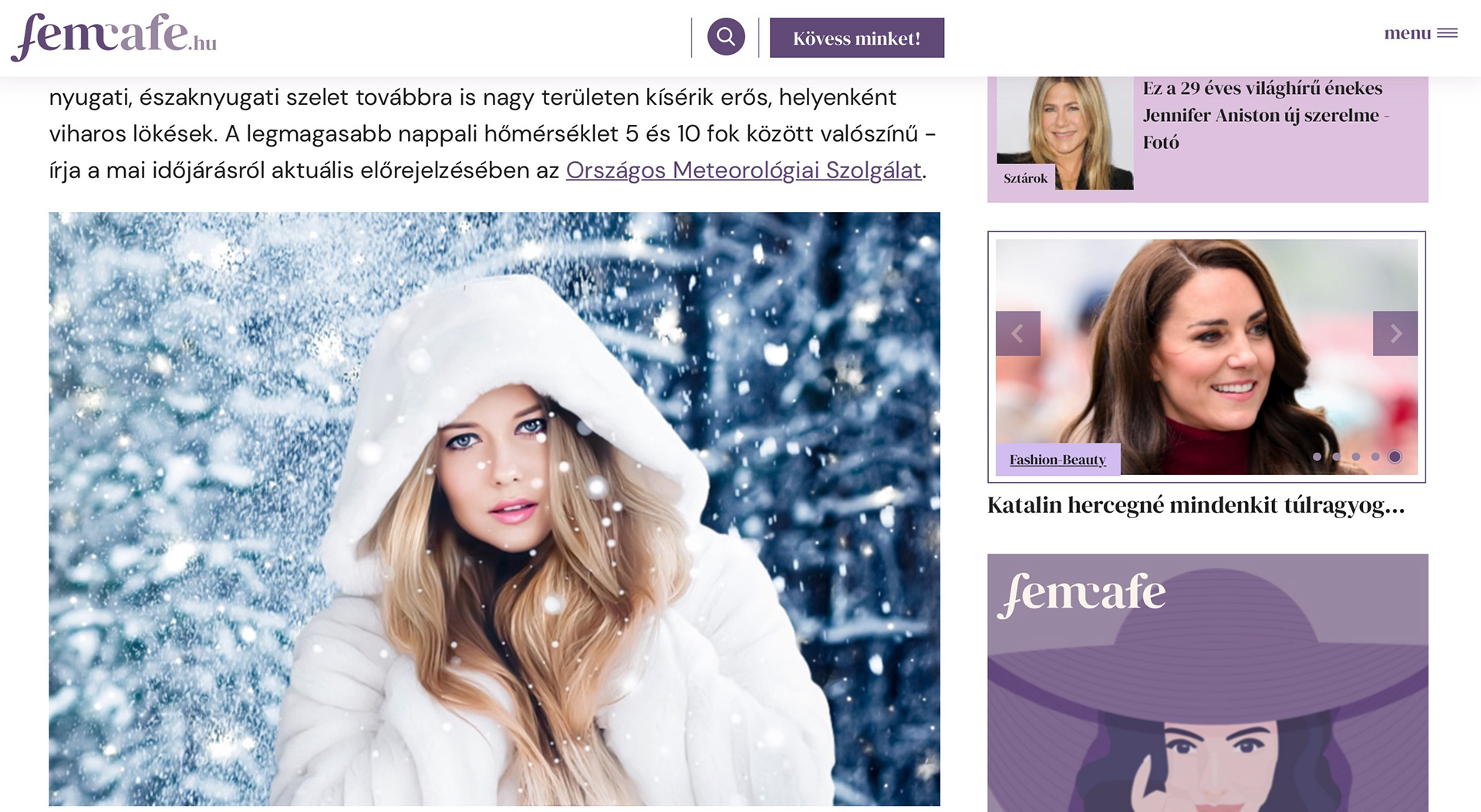
Task: Click the femcafe.hu logo in header
Action: coord(113,36)
